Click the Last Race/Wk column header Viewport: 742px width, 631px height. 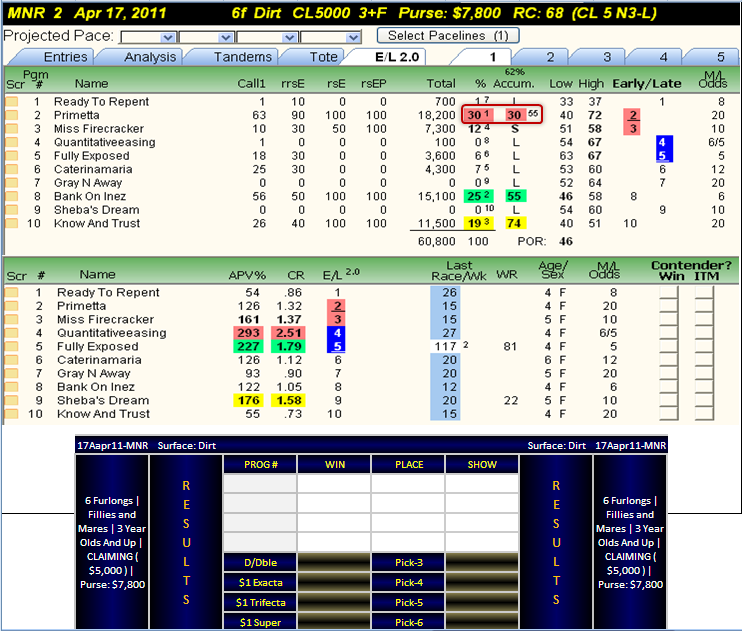click(x=459, y=271)
